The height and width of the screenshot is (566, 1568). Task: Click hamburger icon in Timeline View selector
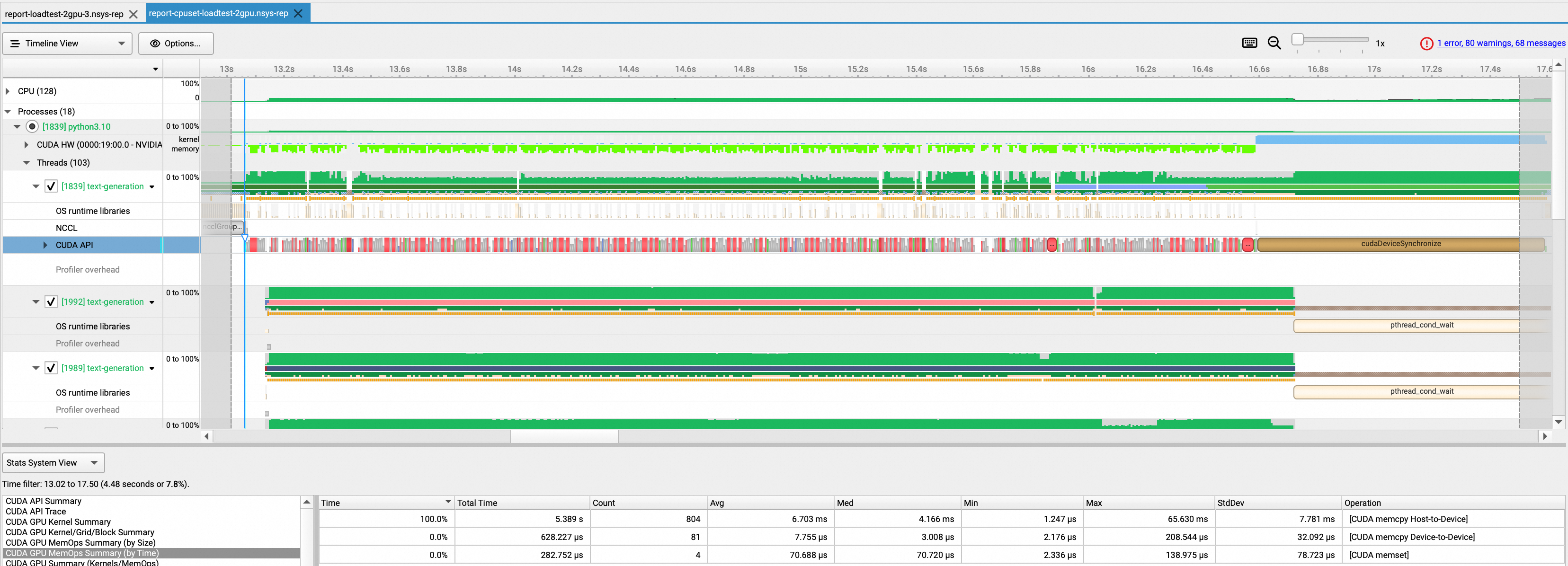pos(15,43)
